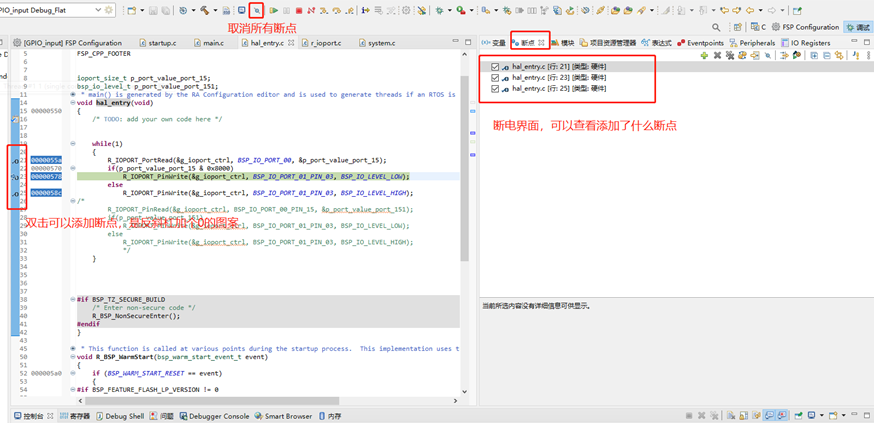
Task: Open the Back arrow history dropdown
Action: coord(760,10)
